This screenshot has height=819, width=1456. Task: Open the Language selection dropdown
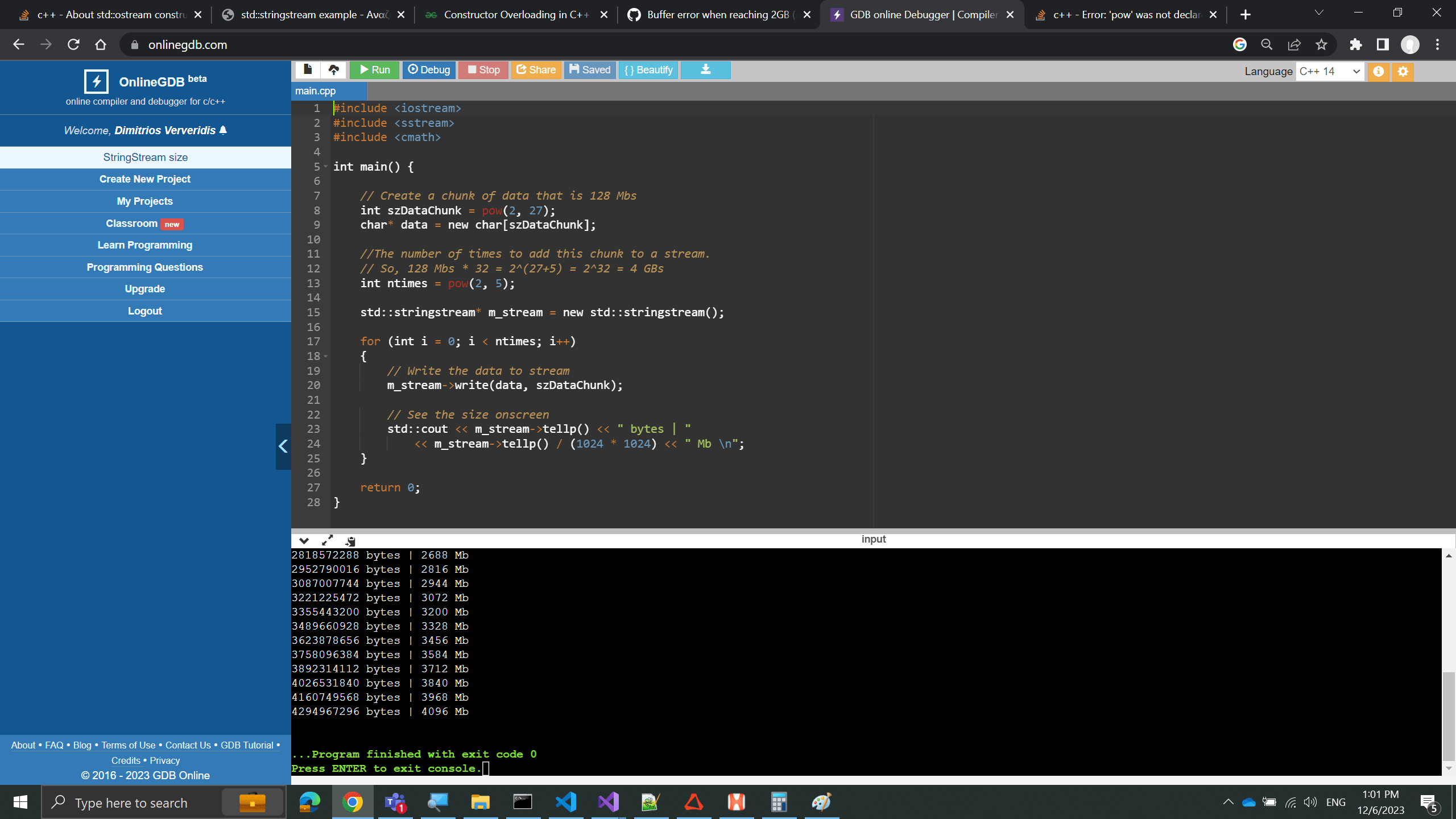1331,71
